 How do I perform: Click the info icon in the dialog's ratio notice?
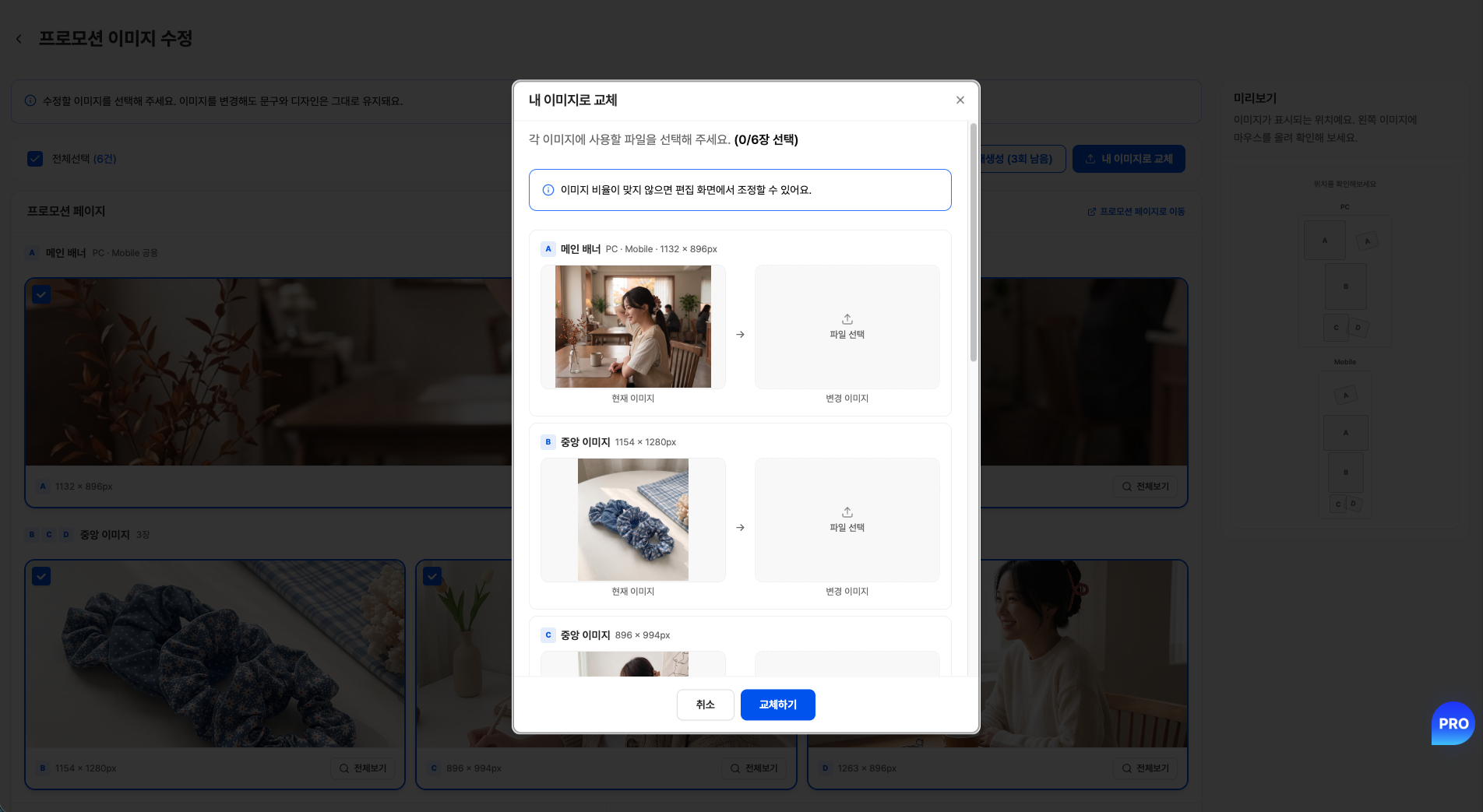click(x=548, y=190)
